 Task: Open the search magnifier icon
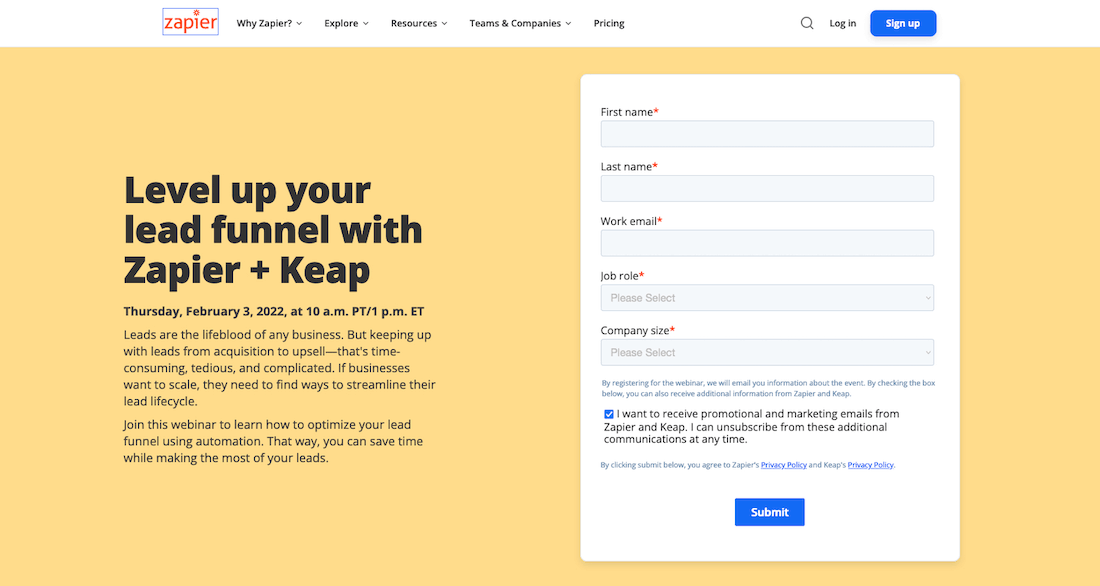807,23
